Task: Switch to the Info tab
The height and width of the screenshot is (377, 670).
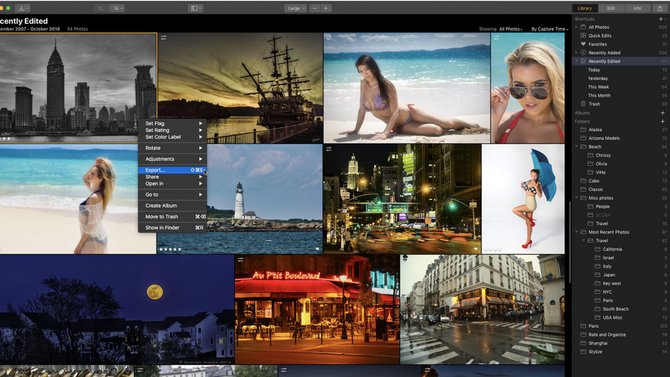Action: [637, 8]
